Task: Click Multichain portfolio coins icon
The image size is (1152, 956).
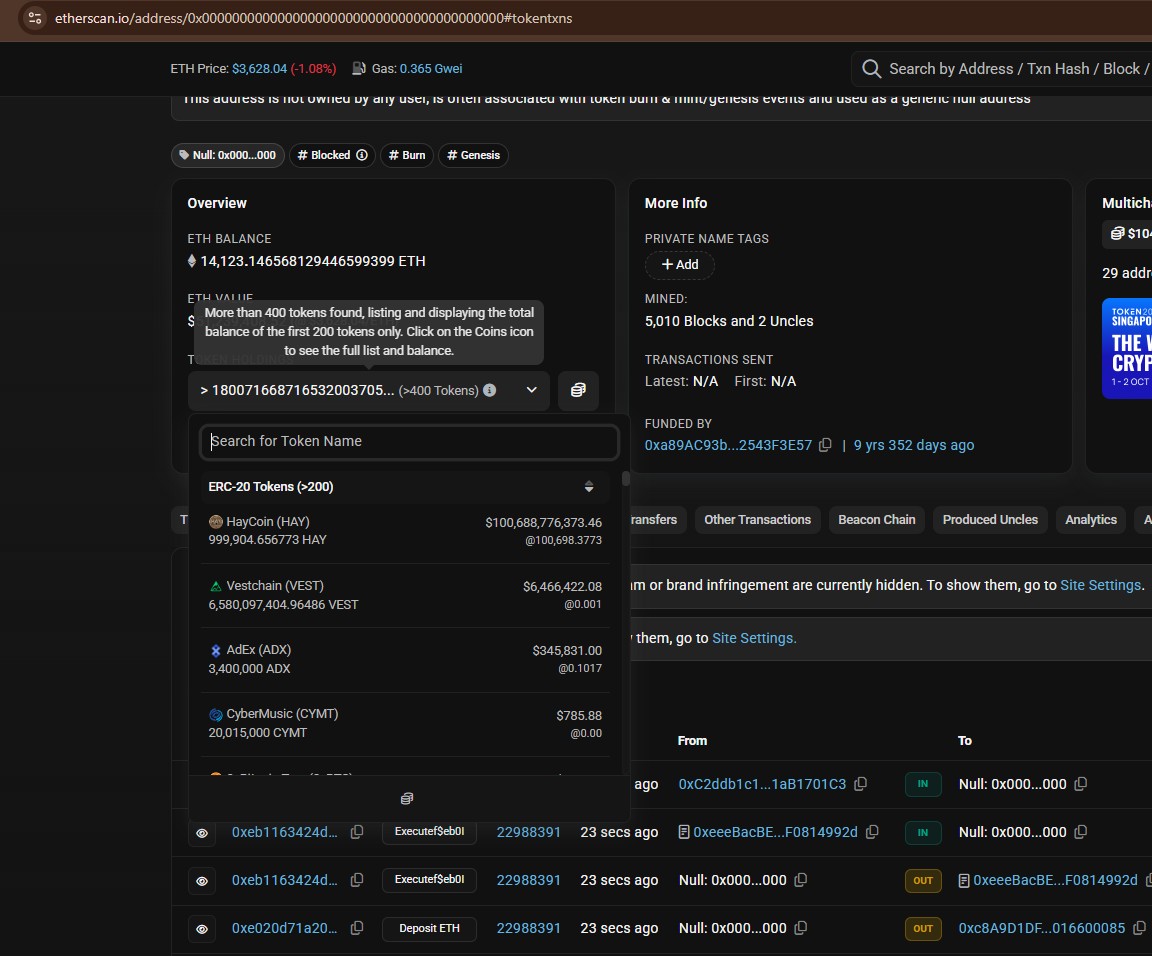Action: click(1117, 234)
